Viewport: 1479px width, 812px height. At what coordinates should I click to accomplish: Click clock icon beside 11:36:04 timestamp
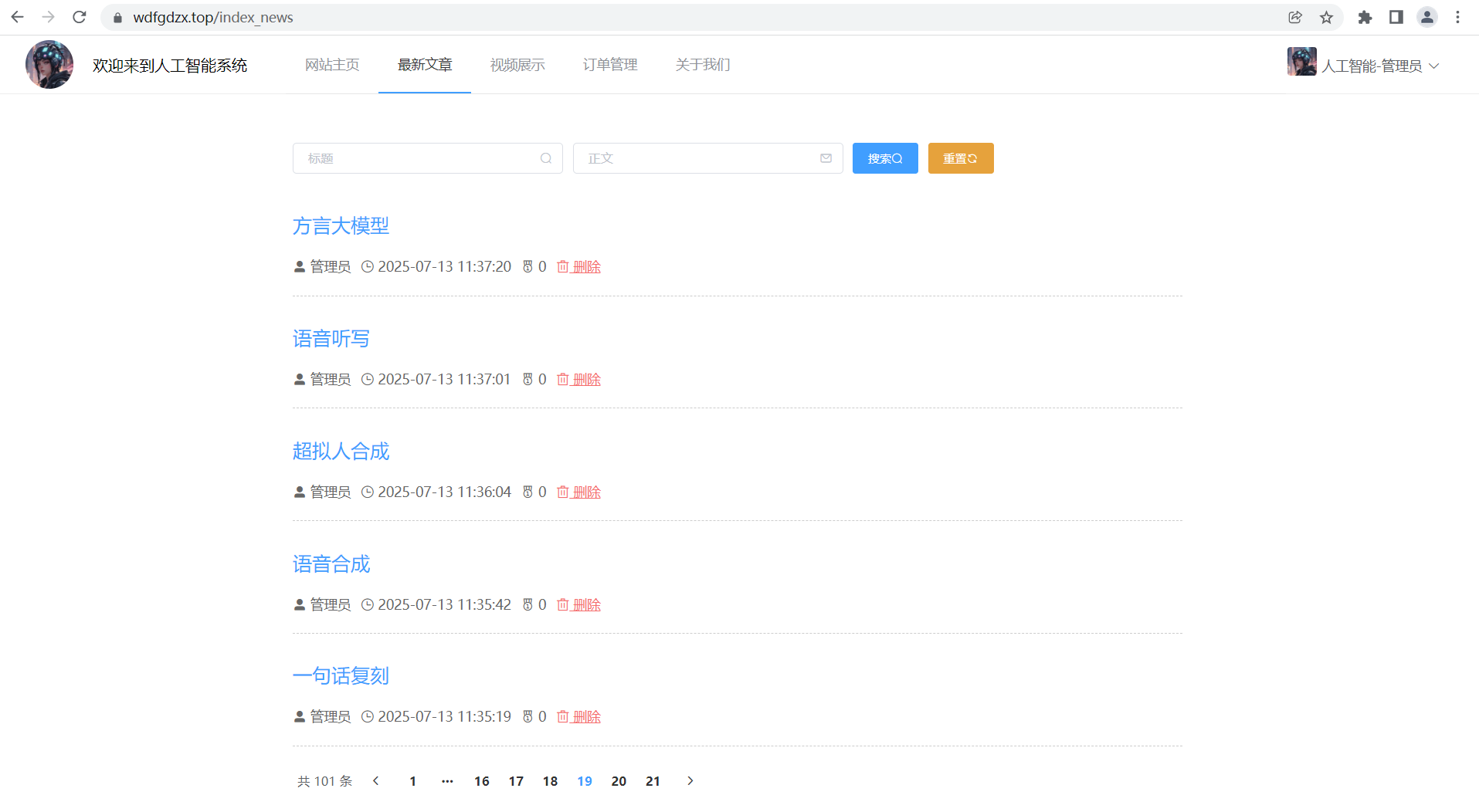[x=368, y=492]
